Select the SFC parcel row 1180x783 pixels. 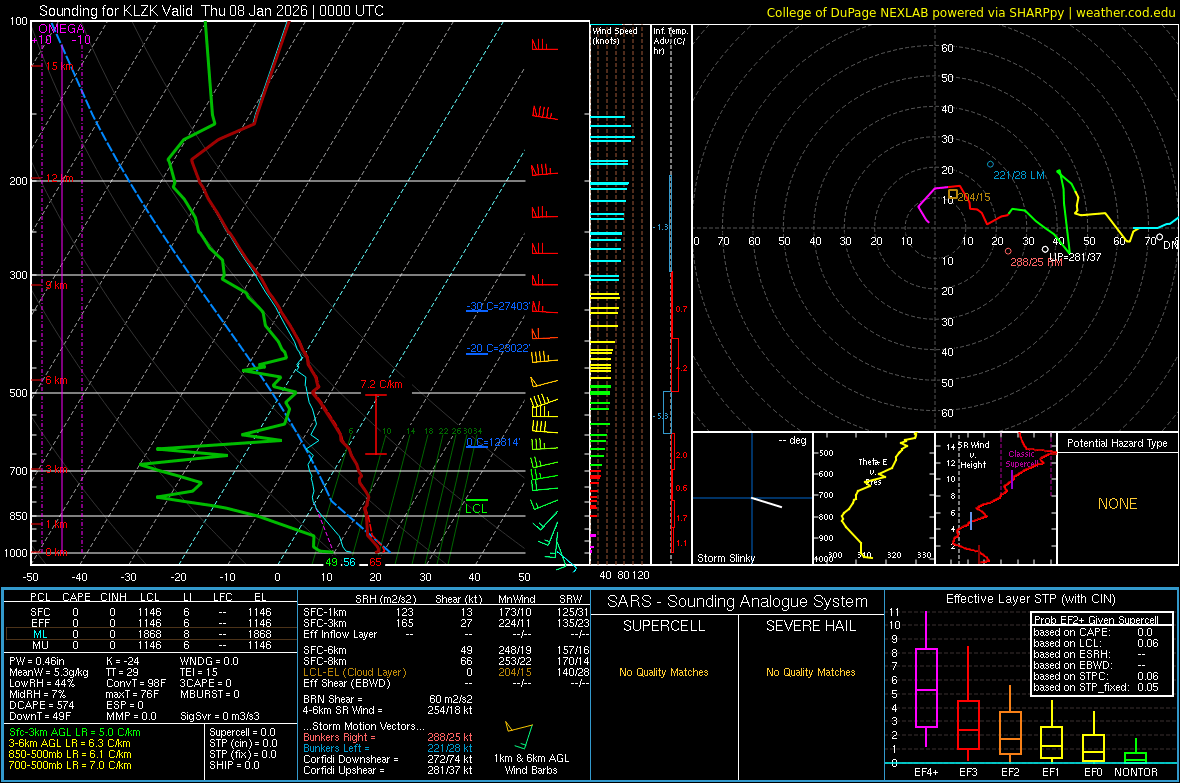pos(151,612)
